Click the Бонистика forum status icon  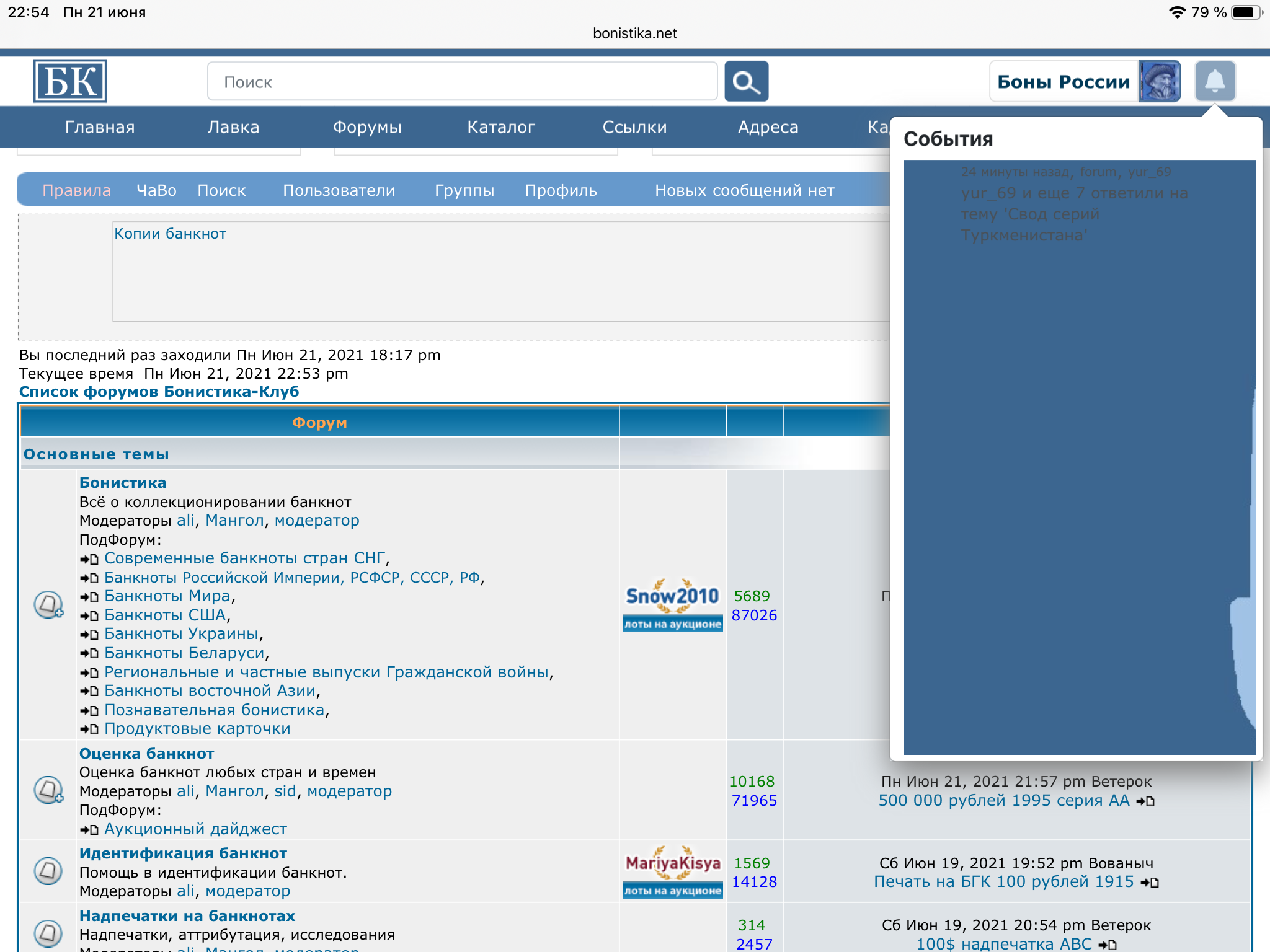48,604
